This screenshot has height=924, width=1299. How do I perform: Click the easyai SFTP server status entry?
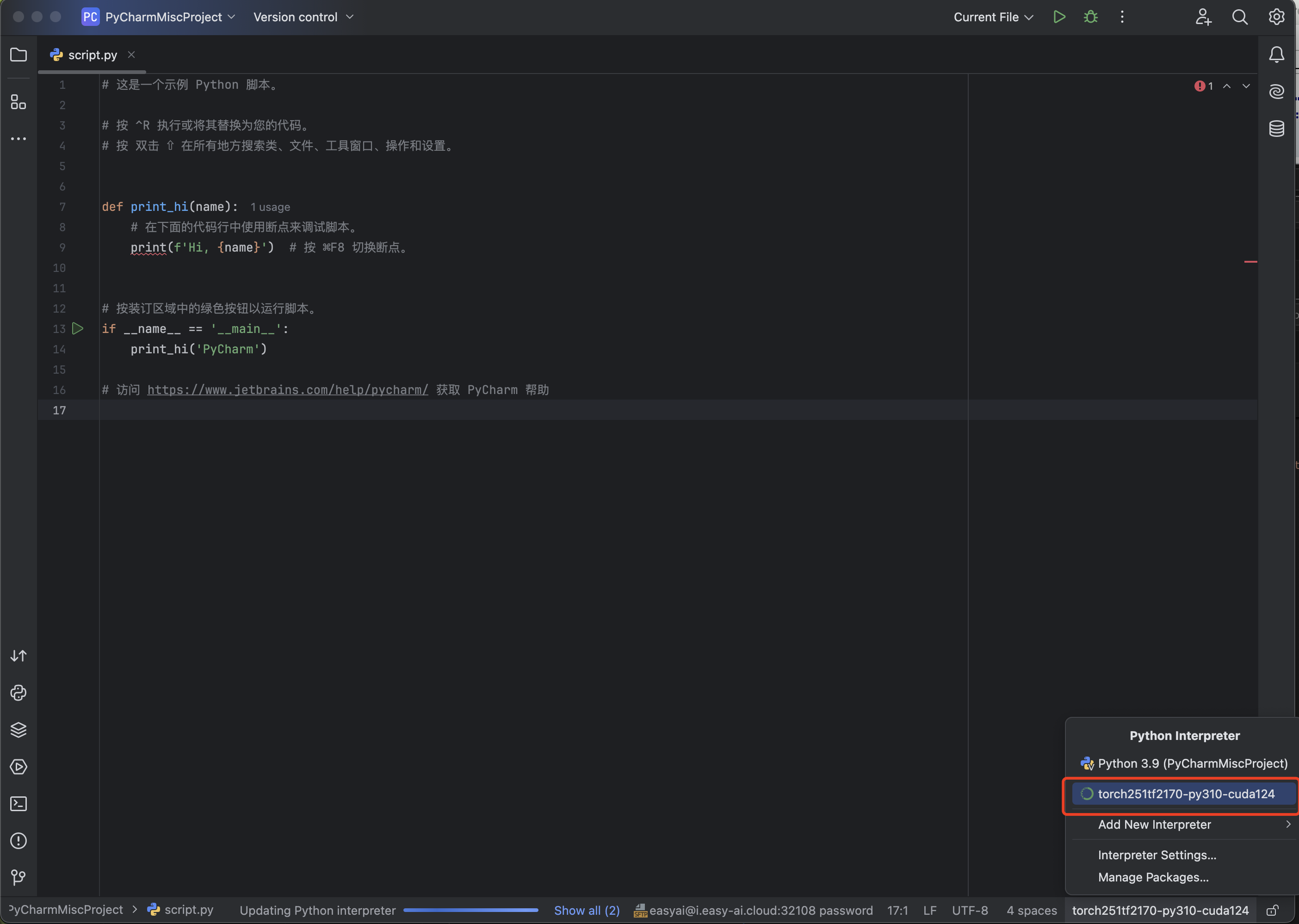(x=753, y=910)
